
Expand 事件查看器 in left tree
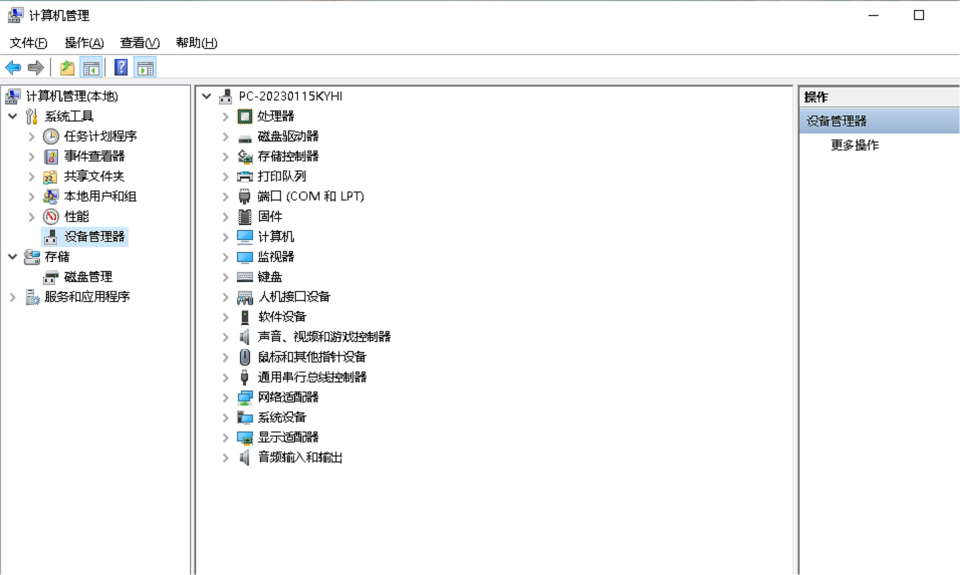click(31, 156)
